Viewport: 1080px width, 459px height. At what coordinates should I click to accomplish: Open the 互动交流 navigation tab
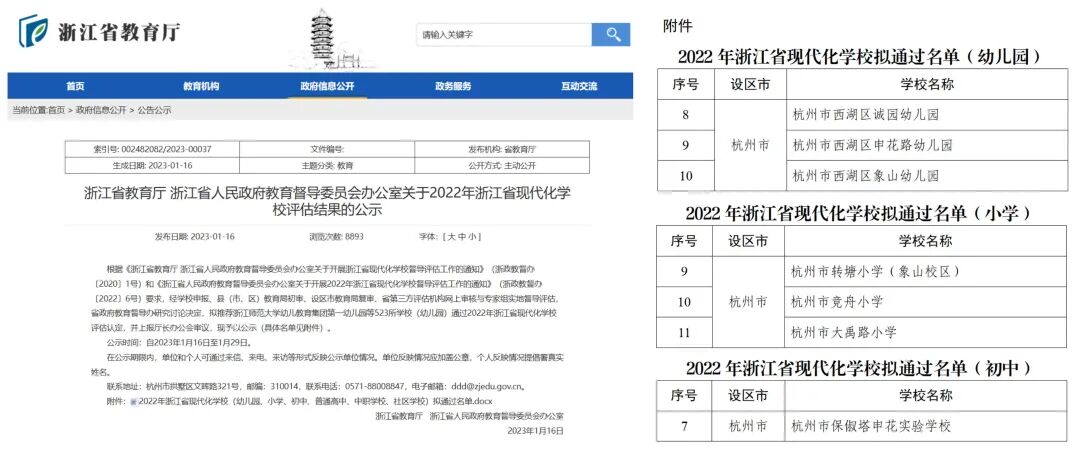pos(579,87)
